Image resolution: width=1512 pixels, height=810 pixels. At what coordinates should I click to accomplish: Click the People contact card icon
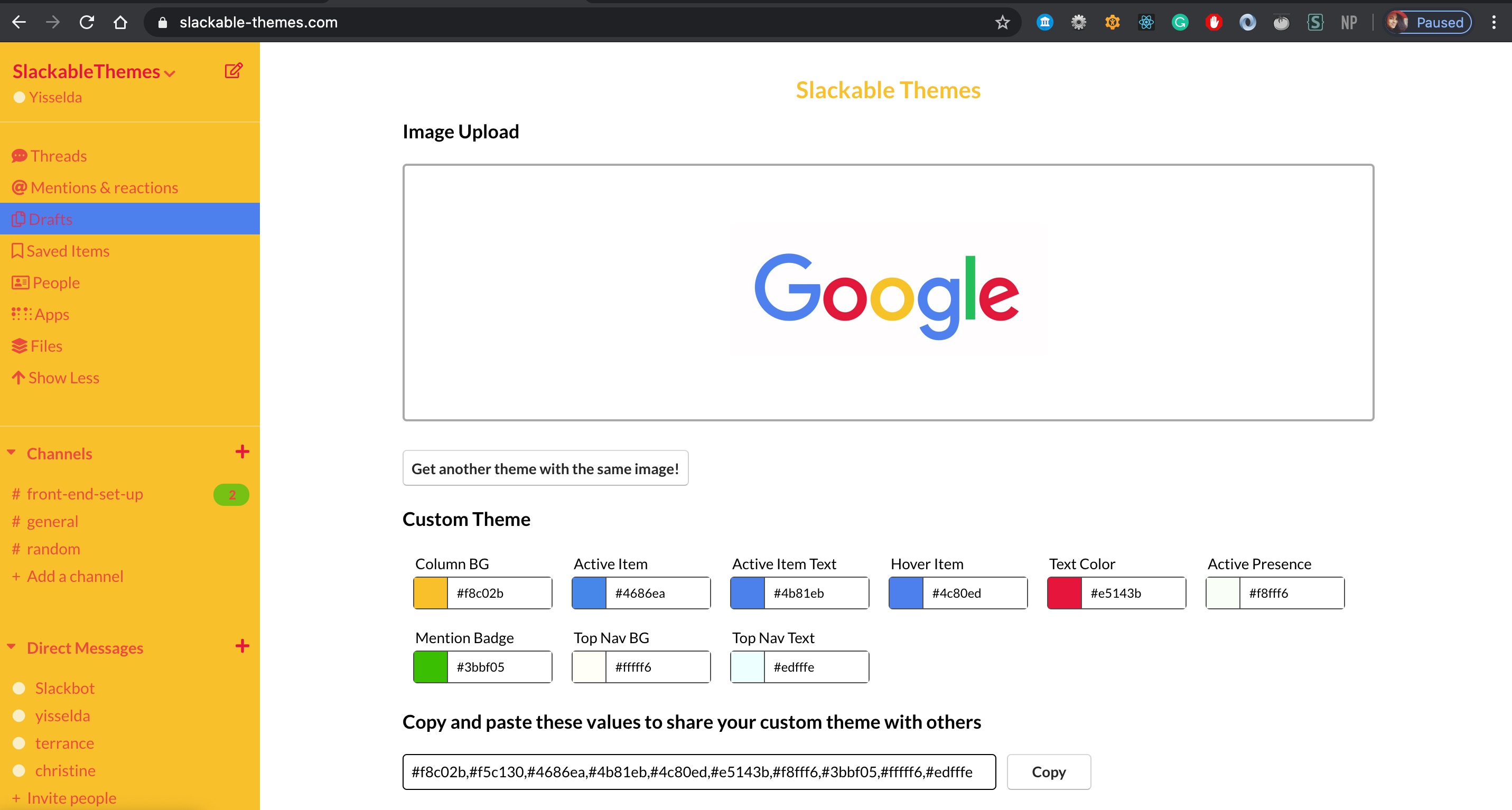(x=20, y=282)
